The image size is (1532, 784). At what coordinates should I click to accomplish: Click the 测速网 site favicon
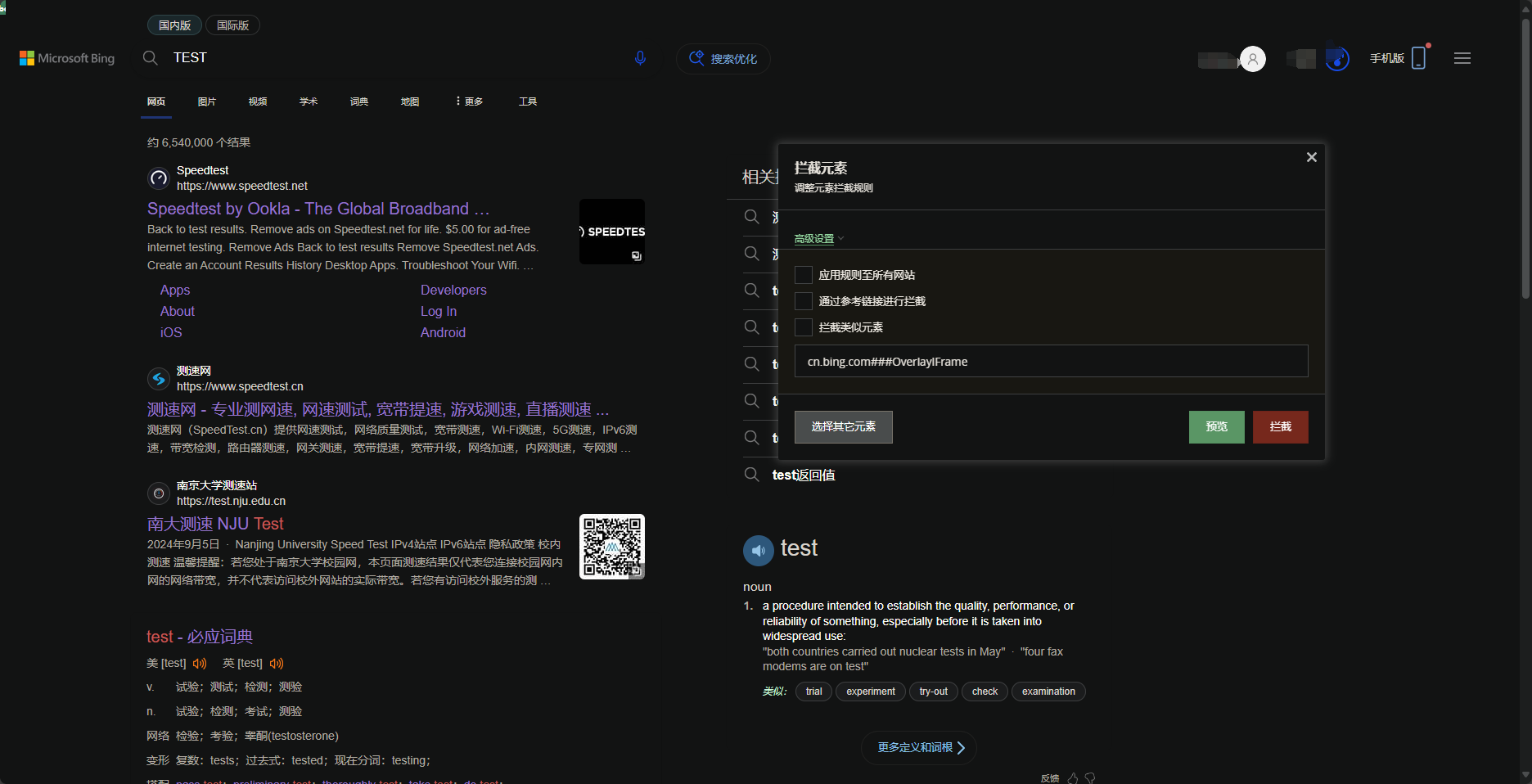(159, 379)
